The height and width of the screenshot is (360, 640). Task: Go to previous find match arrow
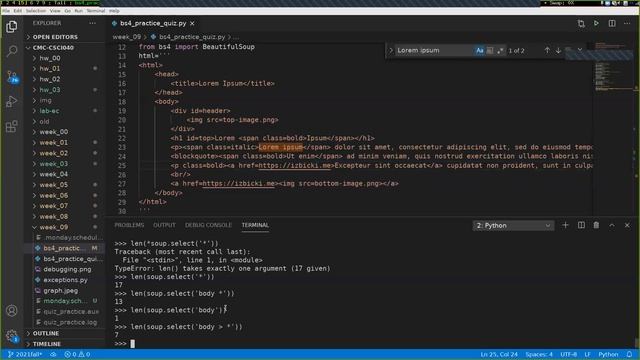tap(547, 50)
